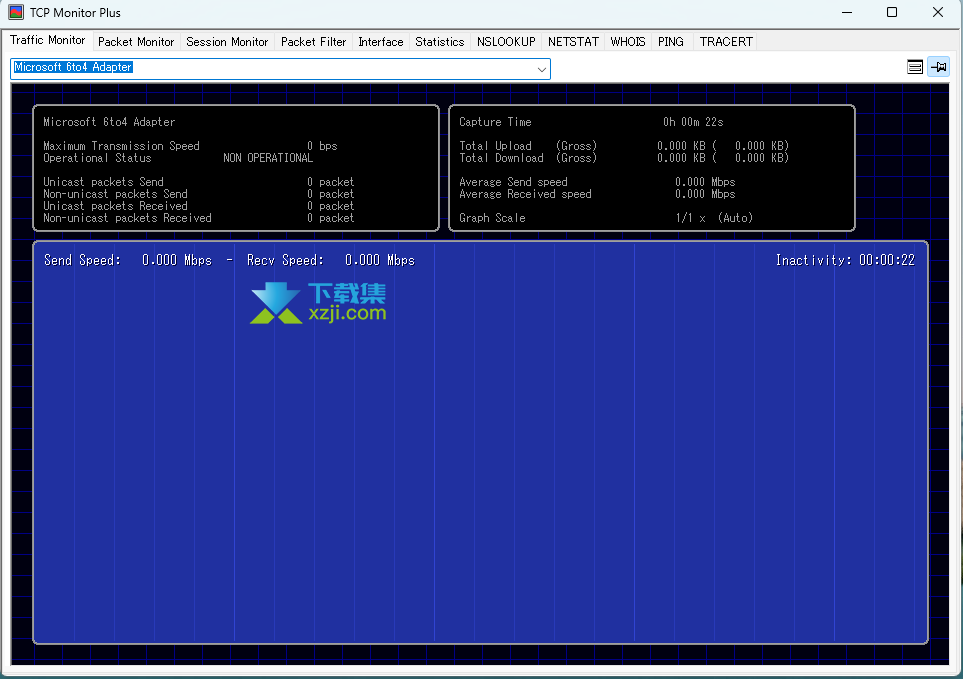Click the 'Maximum Transmission Speed' text
The height and width of the screenshot is (679, 963).
coord(121,146)
